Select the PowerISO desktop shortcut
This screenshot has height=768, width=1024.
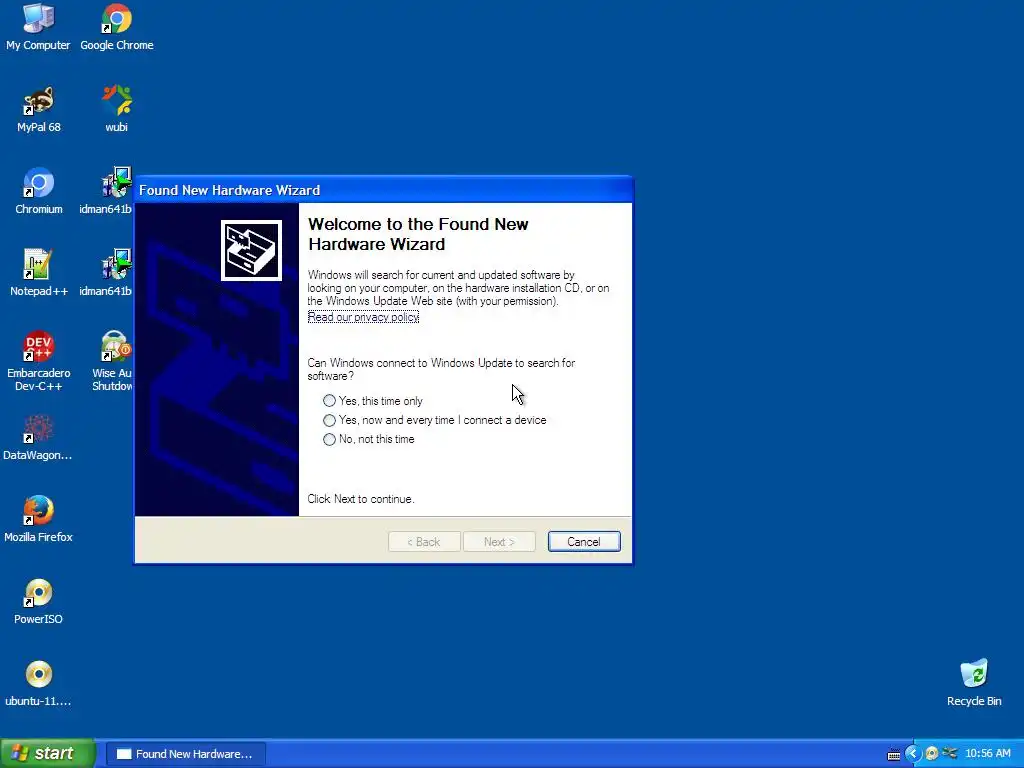(x=39, y=601)
